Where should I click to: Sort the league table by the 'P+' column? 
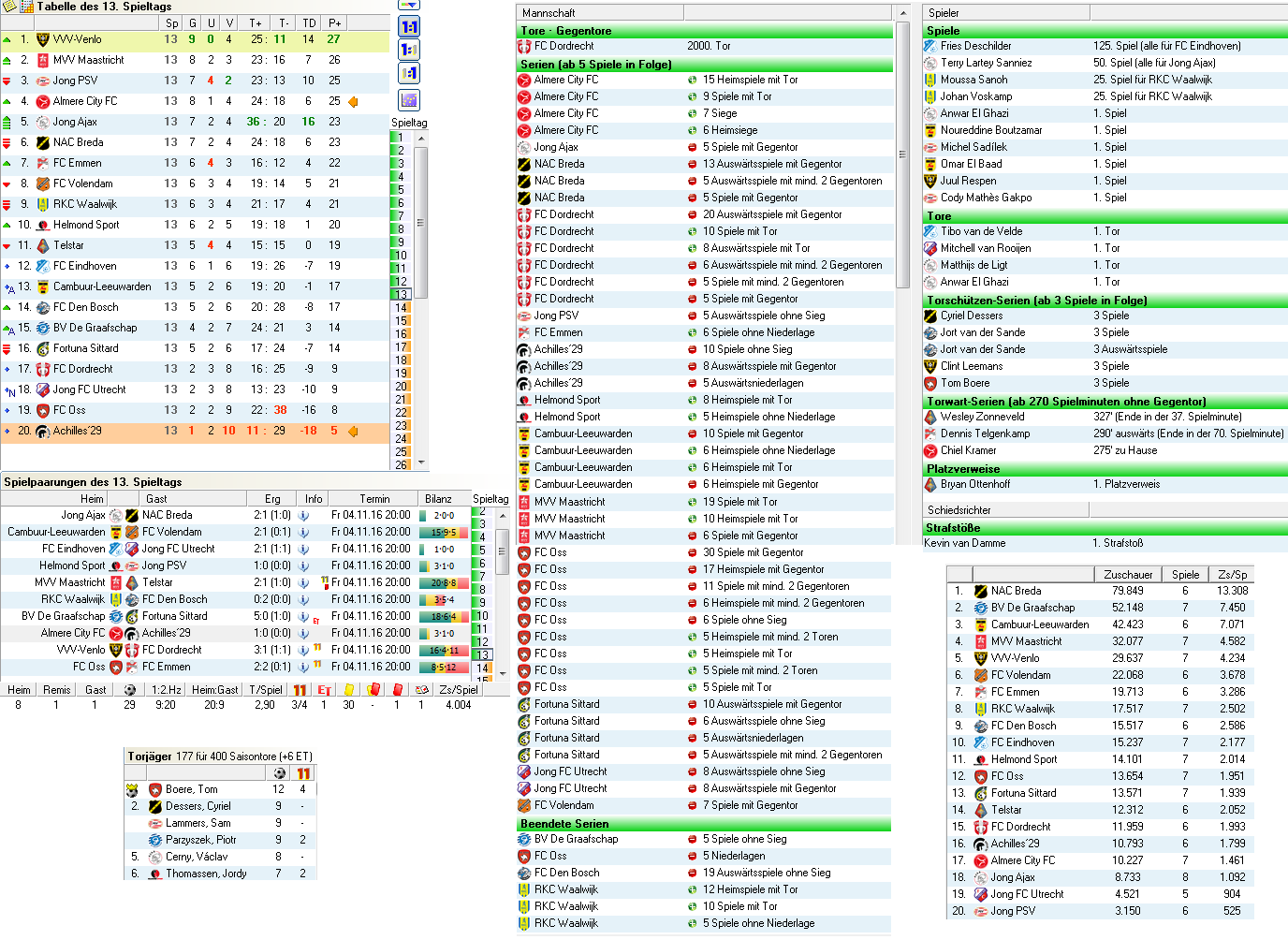(334, 23)
